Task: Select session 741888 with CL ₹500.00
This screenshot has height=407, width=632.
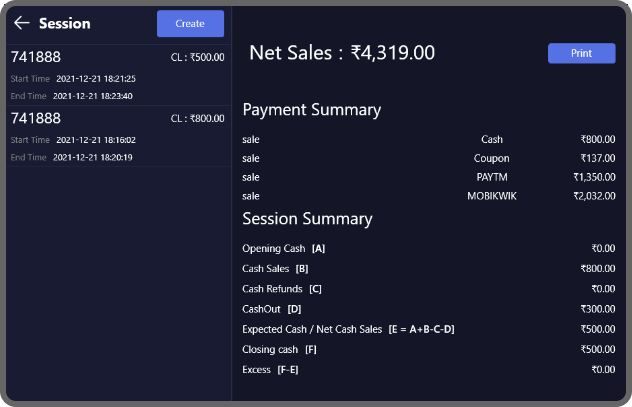Action: point(116,75)
